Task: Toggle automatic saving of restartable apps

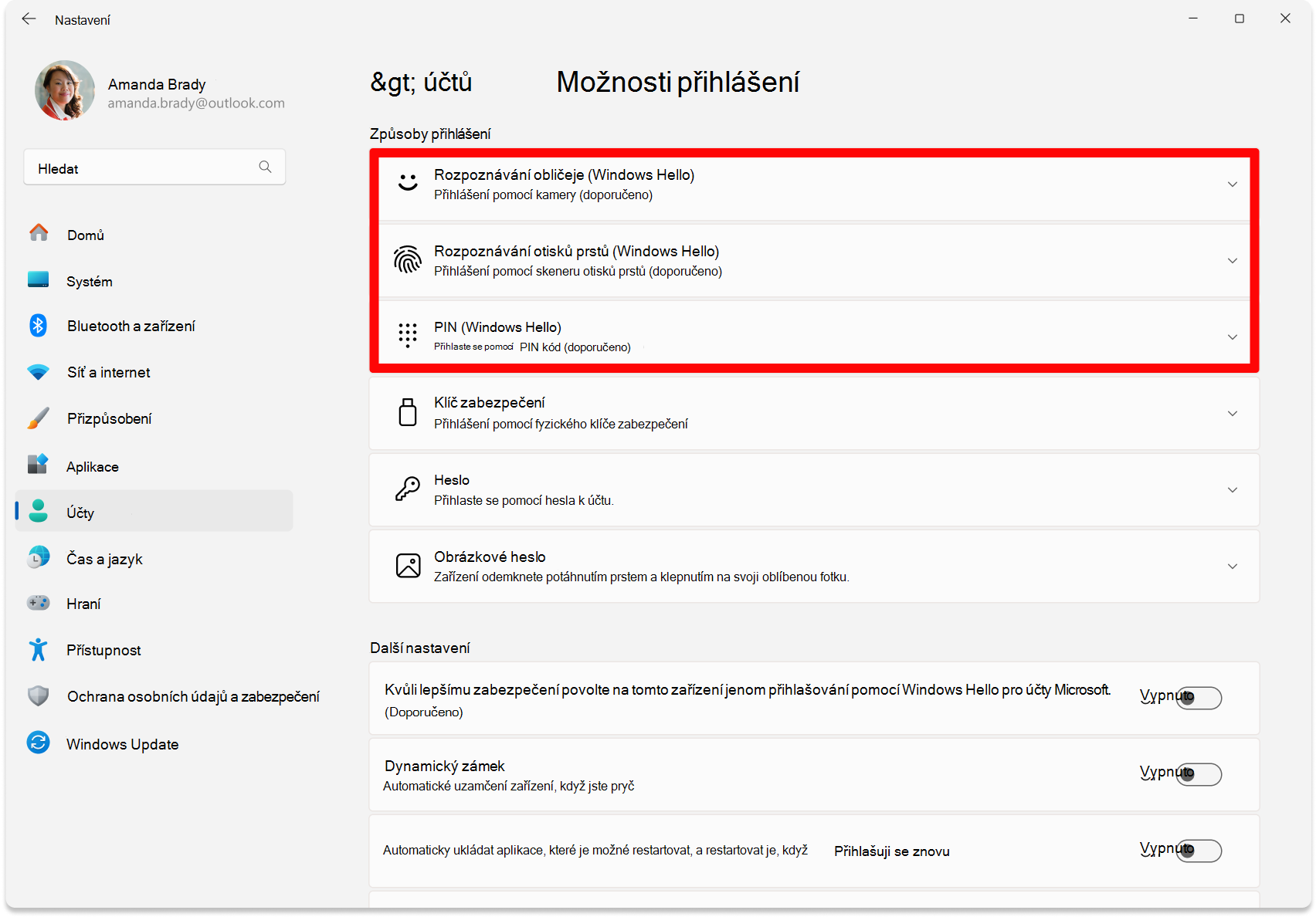Action: [x=1199, y=851]
